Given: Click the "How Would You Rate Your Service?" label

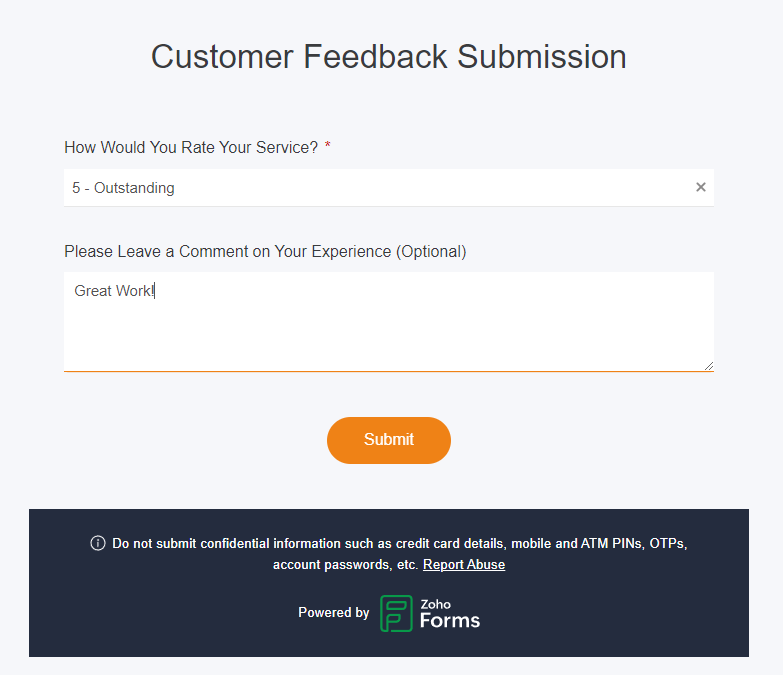Looking at the screenshot, I should [x=191, y=147].
